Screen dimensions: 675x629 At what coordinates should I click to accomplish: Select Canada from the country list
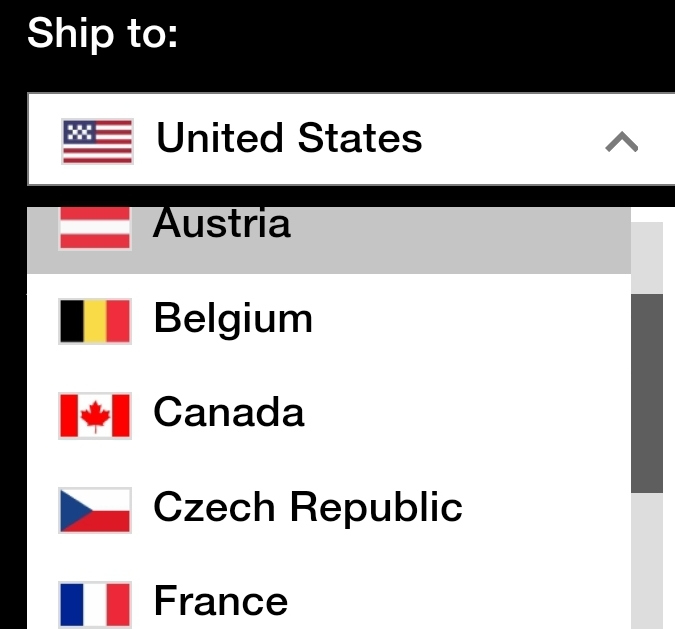pyautogui.click(x=229, y=413)
